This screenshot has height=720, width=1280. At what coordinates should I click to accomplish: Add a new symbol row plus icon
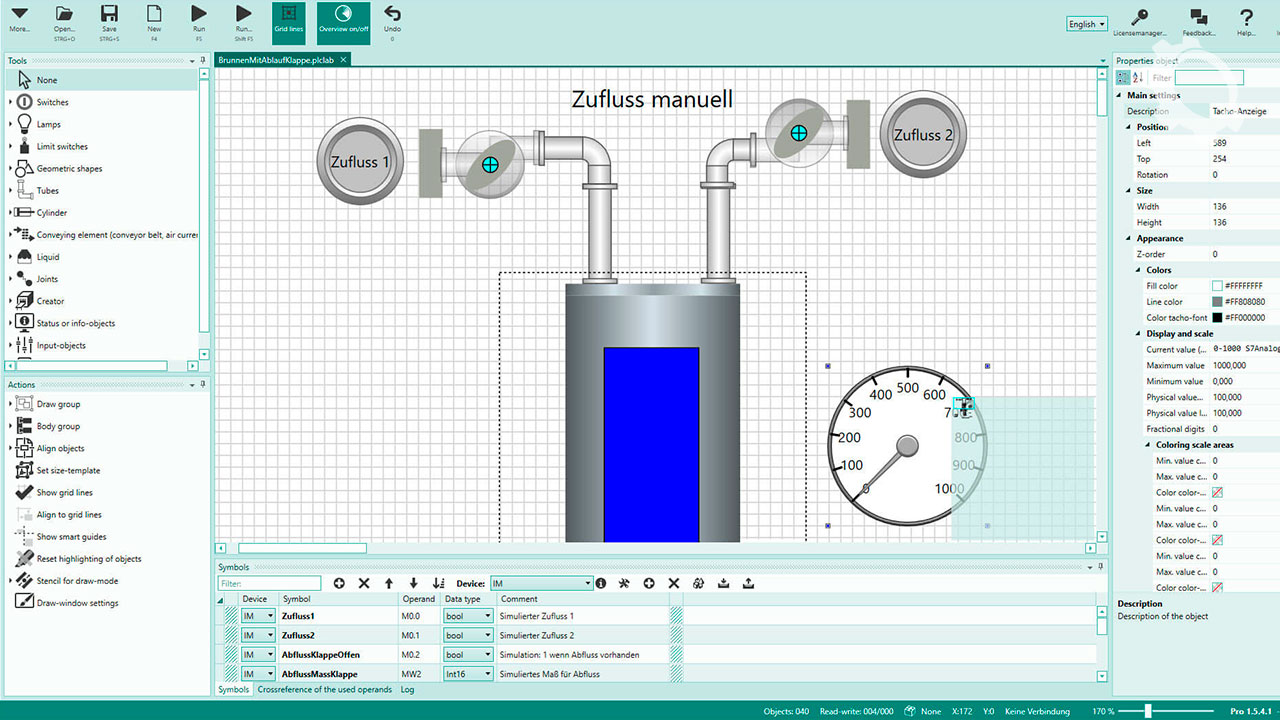(x=339, y=583)
